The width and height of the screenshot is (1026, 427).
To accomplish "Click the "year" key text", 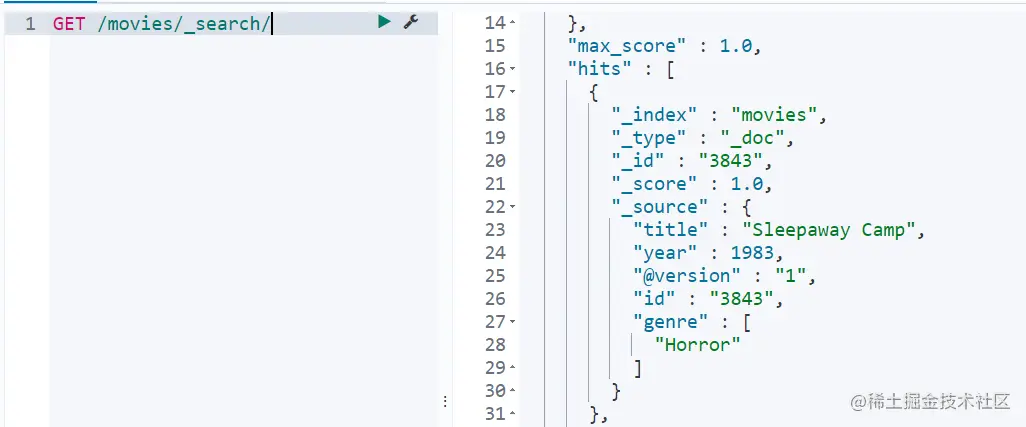I will (x=665, y=253).
